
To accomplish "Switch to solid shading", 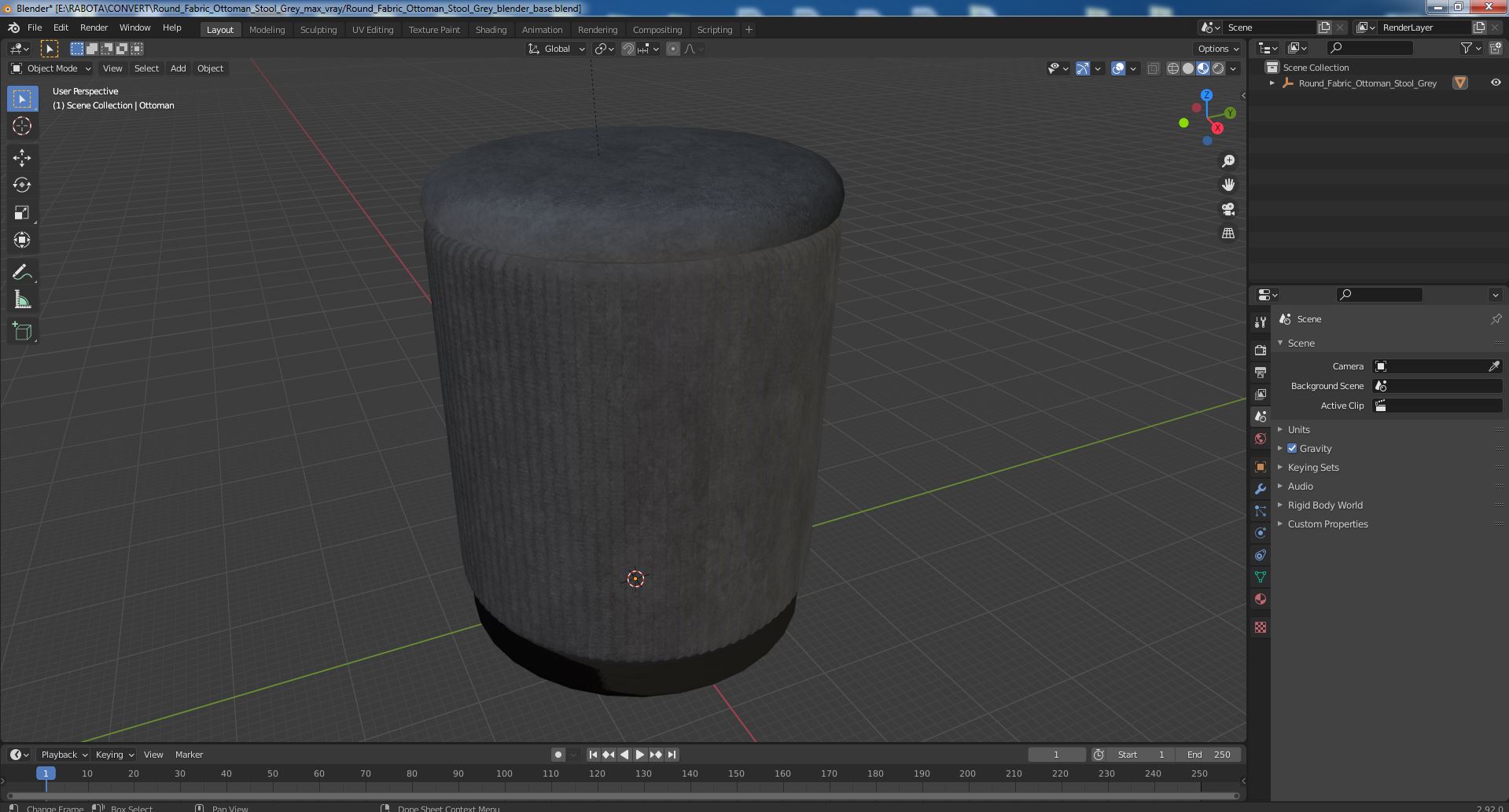I will click(x=1188, y=68).
